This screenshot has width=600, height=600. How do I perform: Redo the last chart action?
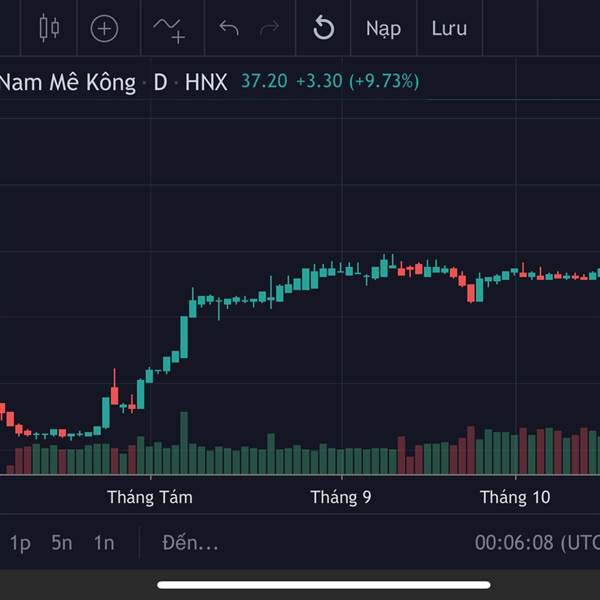point(269,28)
